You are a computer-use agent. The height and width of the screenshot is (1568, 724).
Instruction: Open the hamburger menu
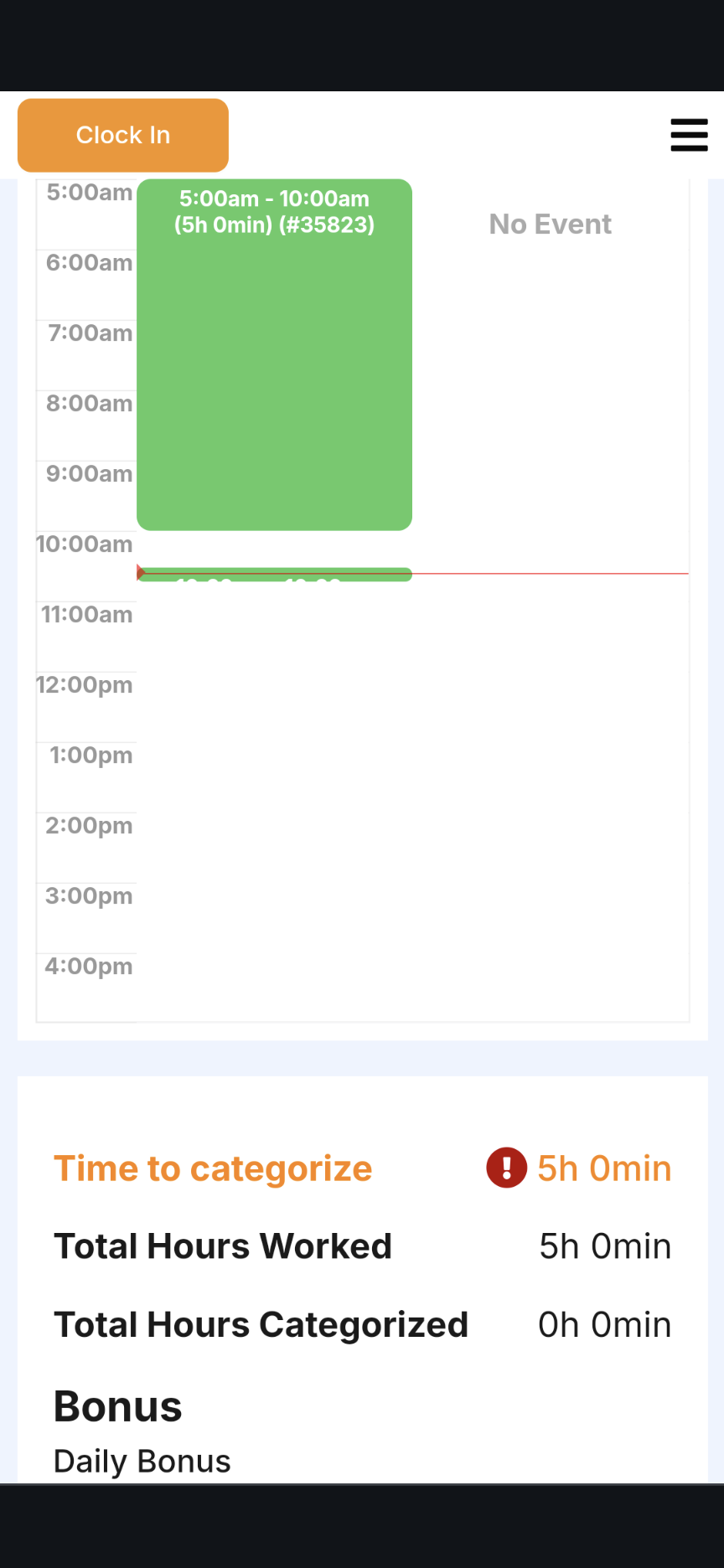coord(689,135)
